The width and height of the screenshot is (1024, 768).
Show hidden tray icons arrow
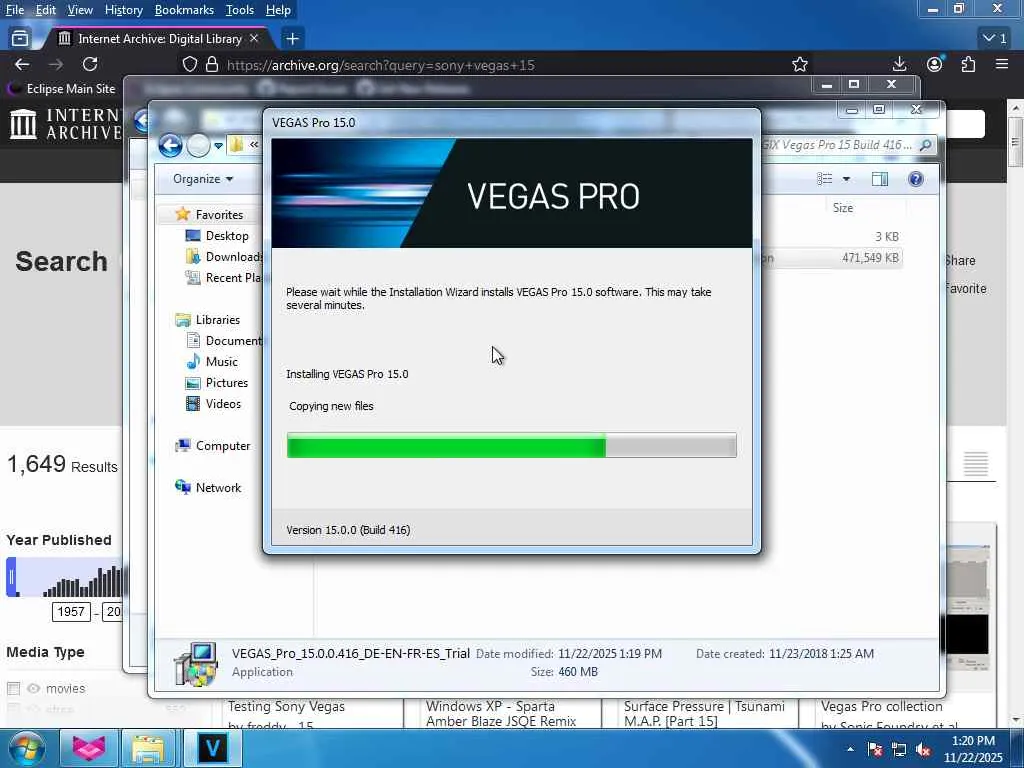(850, 749)
